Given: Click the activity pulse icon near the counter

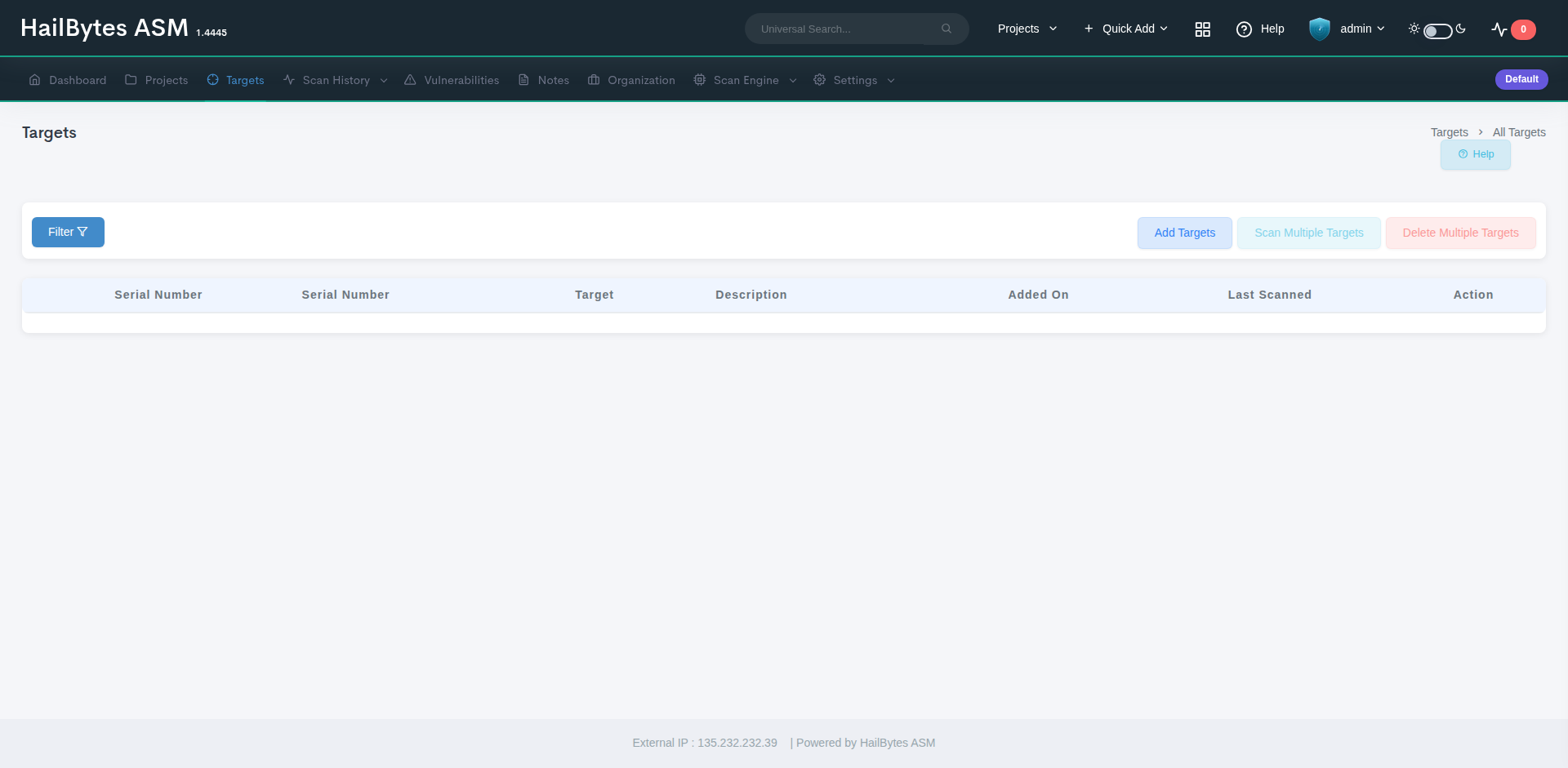Looking at the screenshot, I should 1499,29.
